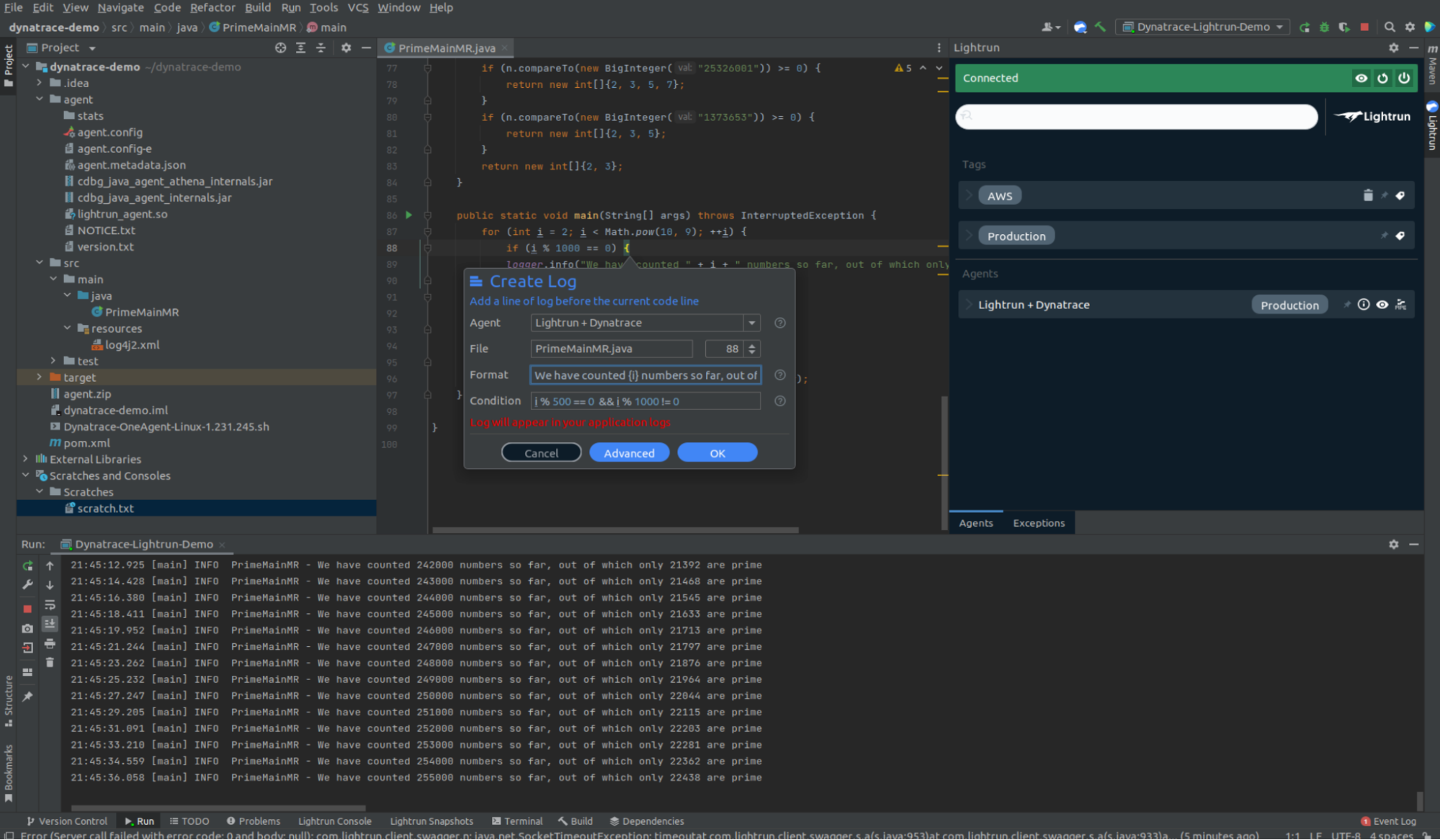Click OK to create the log
Screen dimensions: 1440x840
coord(717,452)
